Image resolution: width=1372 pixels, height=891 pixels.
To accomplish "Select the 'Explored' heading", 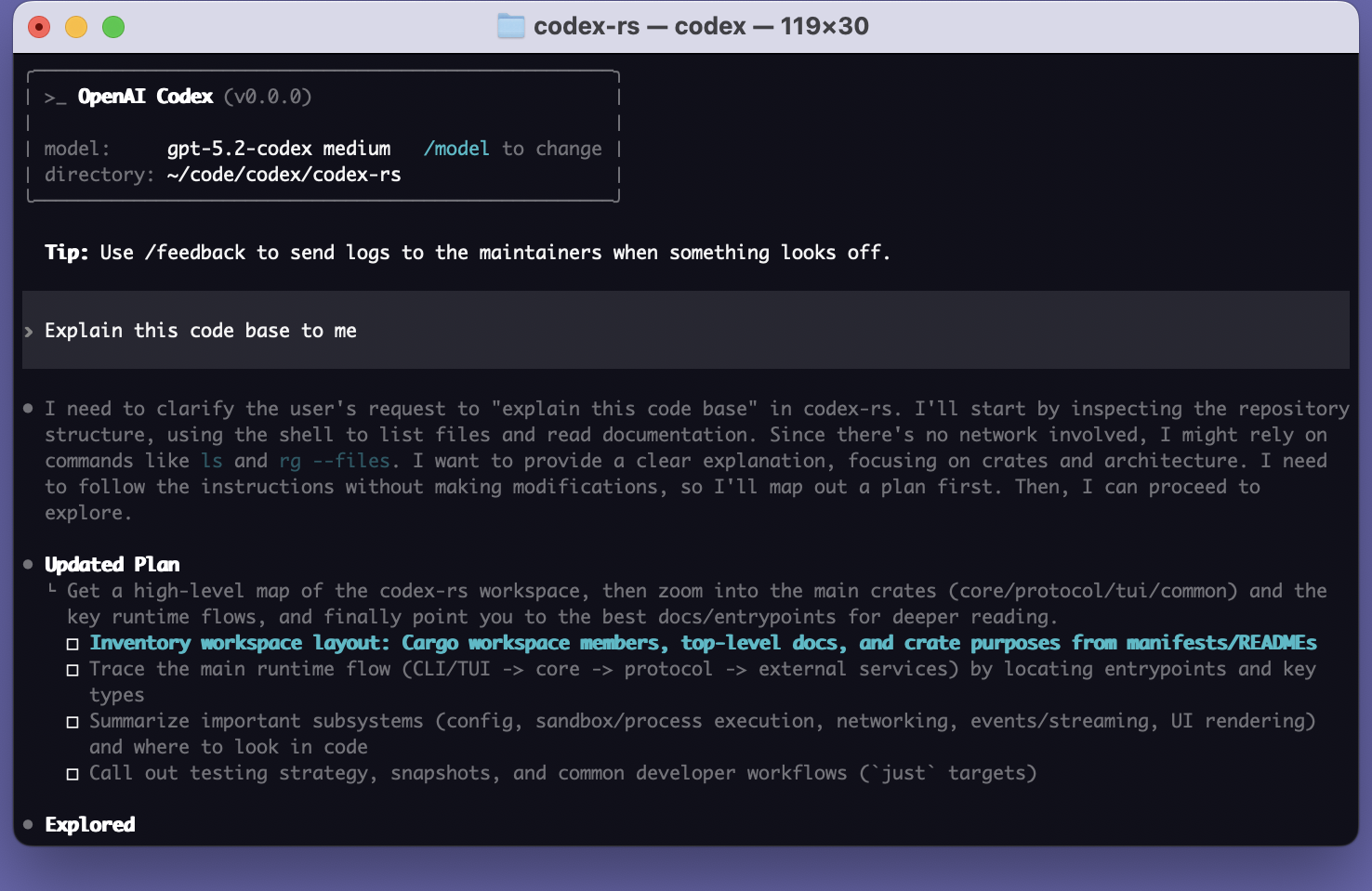I will point(90,825).
